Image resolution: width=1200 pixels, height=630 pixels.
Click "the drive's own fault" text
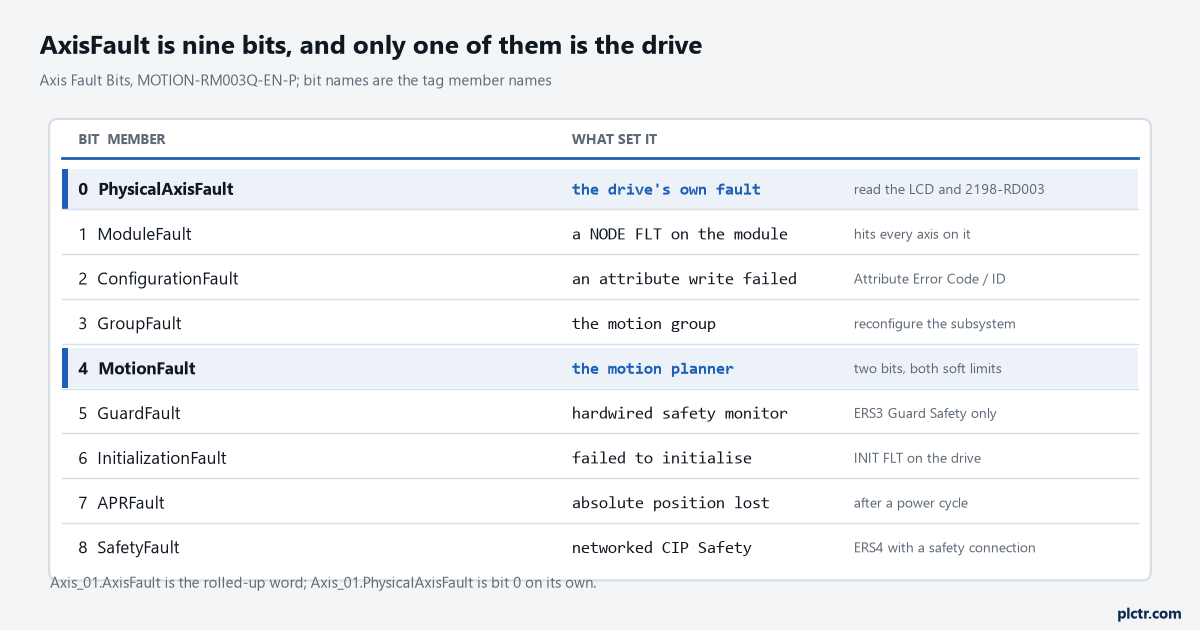click(x=666, y=189)
